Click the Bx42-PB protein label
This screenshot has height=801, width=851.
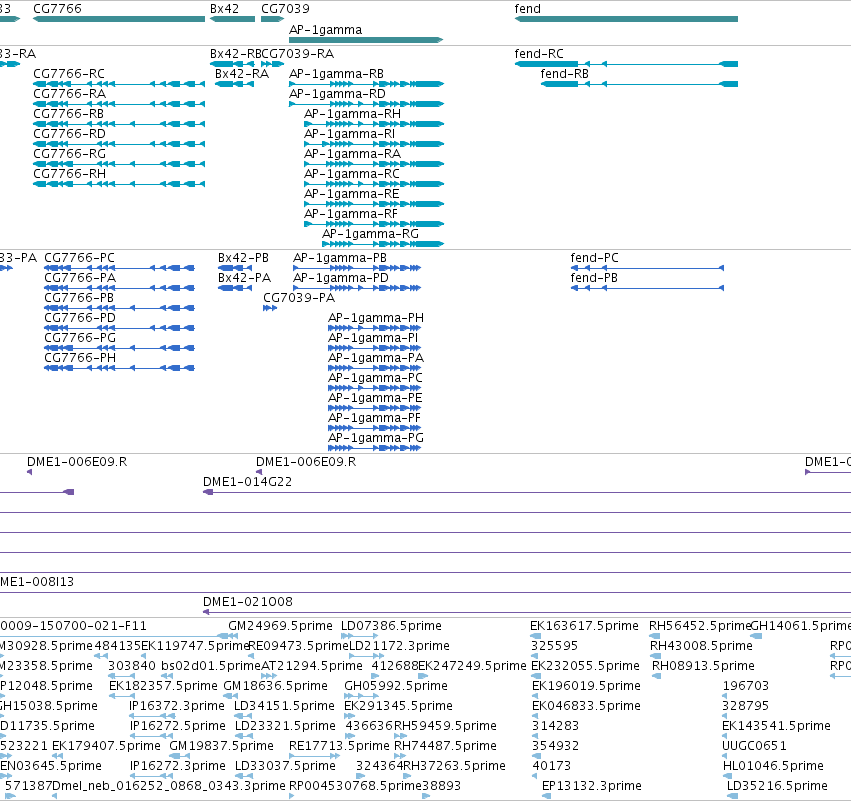coord(243,258)
